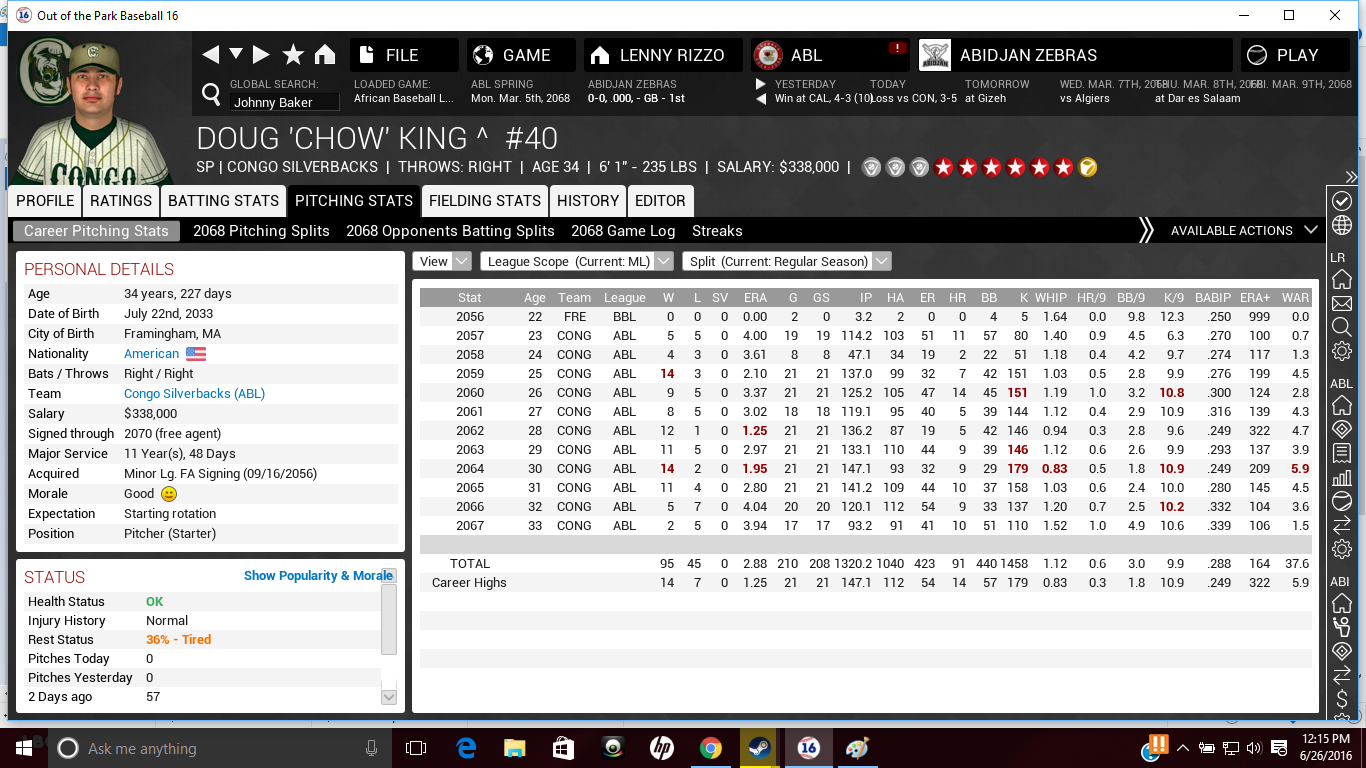Collapse the right sidebar with its double chevron
Image resolution: width=1366 pixels, height=768 pixels.
1351,177
